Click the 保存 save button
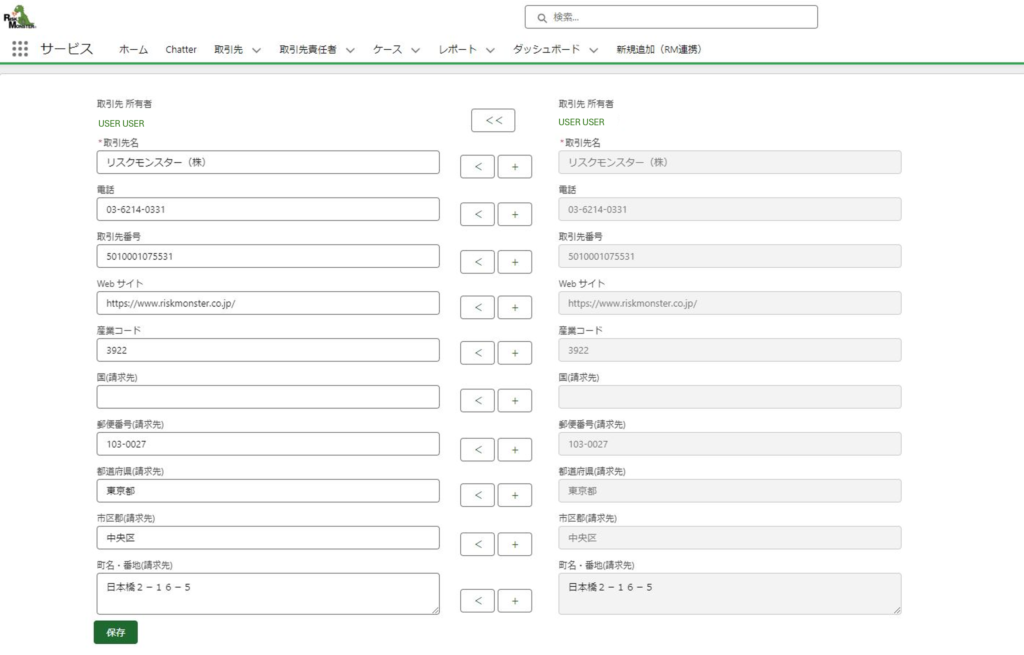 pyautogui.click(x=115, y=632)
